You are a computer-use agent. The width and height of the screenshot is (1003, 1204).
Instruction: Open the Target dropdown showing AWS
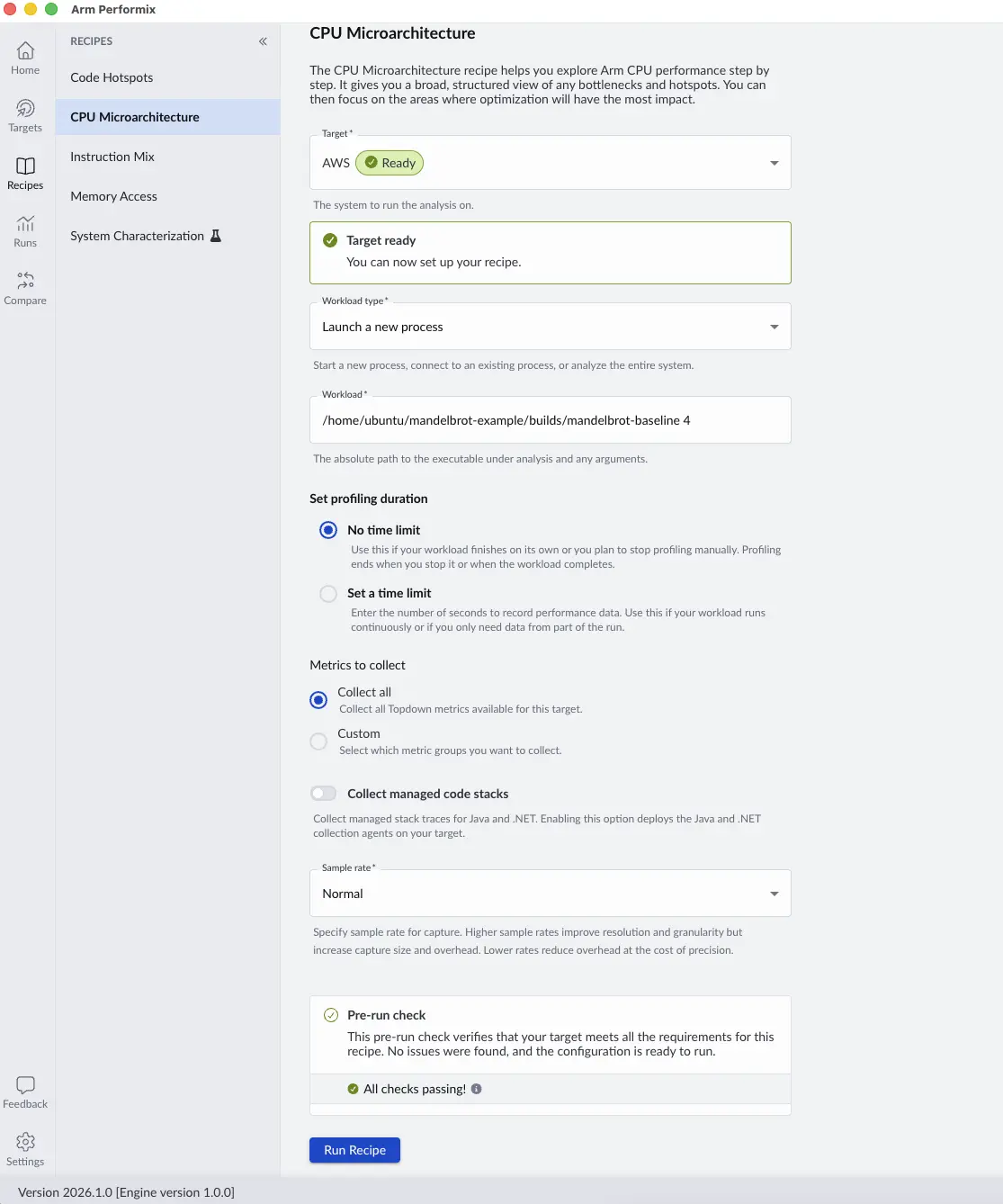click(x=550, y=163)
